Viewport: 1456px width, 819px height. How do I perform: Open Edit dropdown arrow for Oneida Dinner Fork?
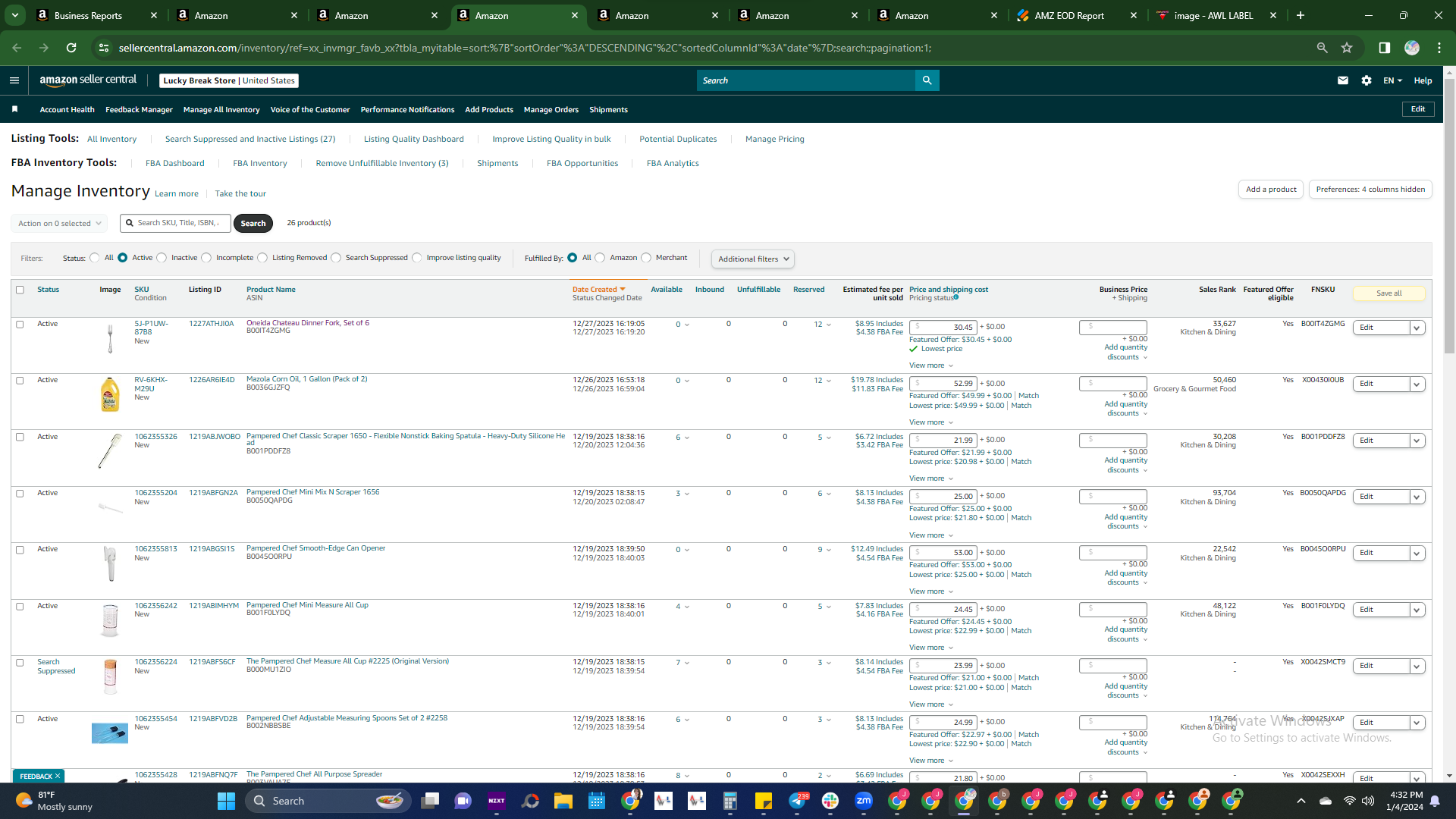pos(1417,328)
